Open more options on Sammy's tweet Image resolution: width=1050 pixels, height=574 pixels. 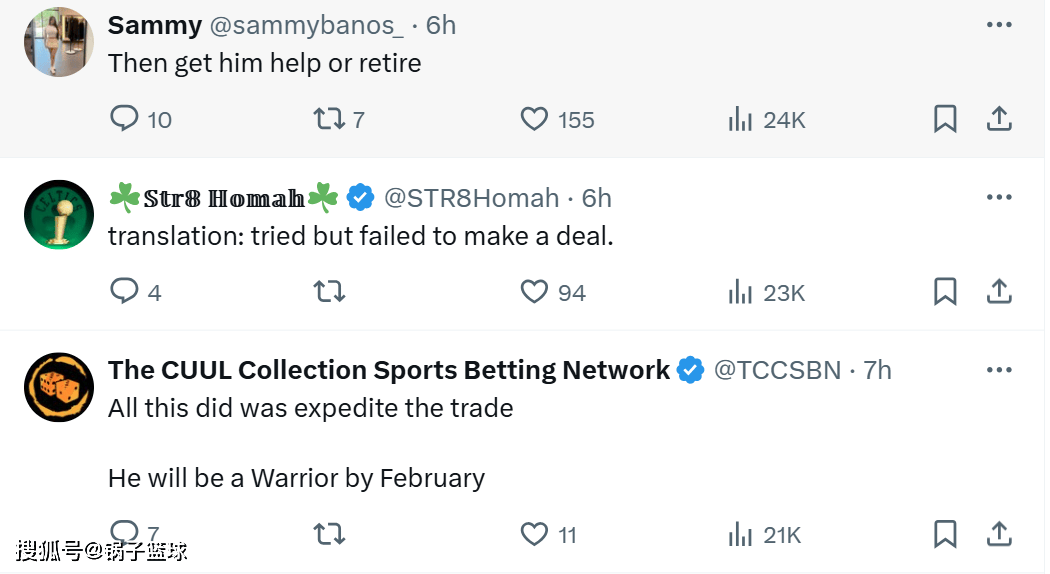(x=999, y=25)
